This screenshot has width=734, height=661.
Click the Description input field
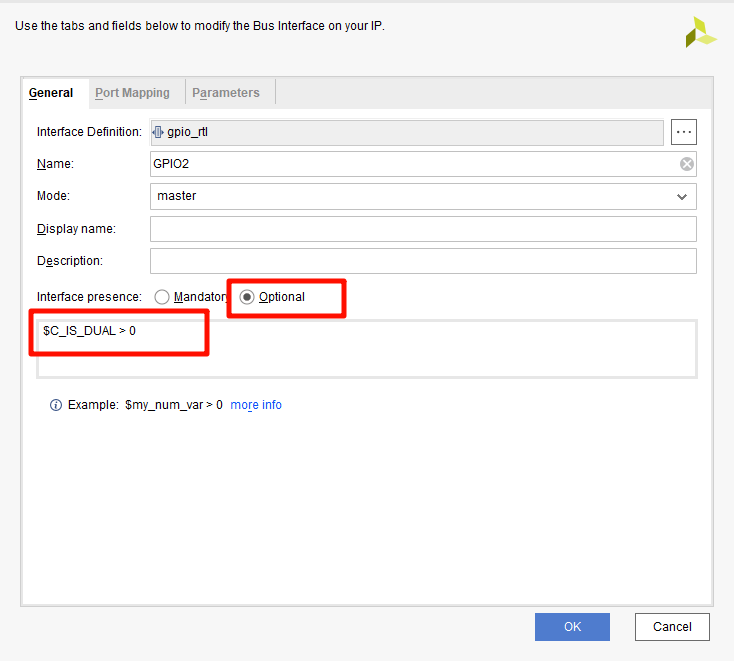(x=423, y=261)
